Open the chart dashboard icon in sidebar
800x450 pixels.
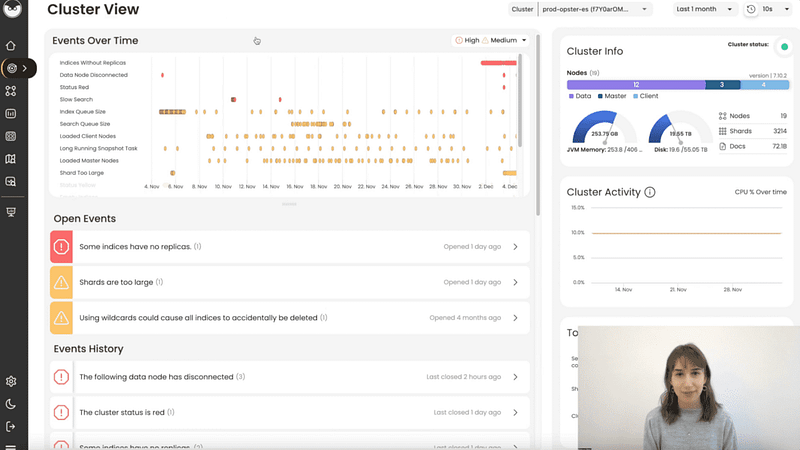pos(11,114)
